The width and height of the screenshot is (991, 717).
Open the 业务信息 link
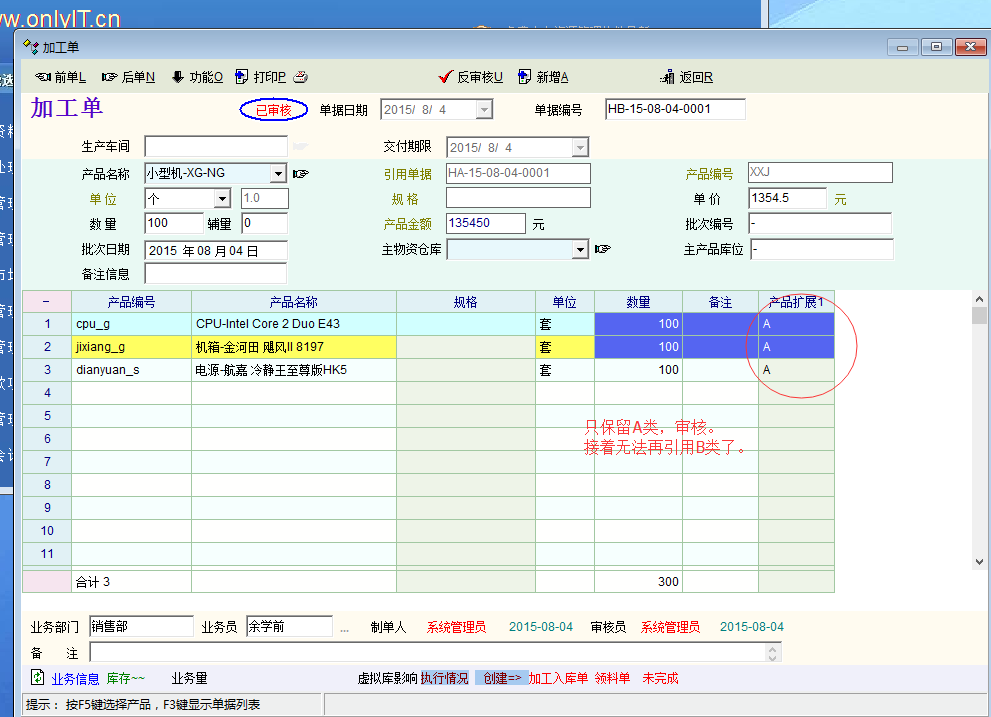[75, 678]
